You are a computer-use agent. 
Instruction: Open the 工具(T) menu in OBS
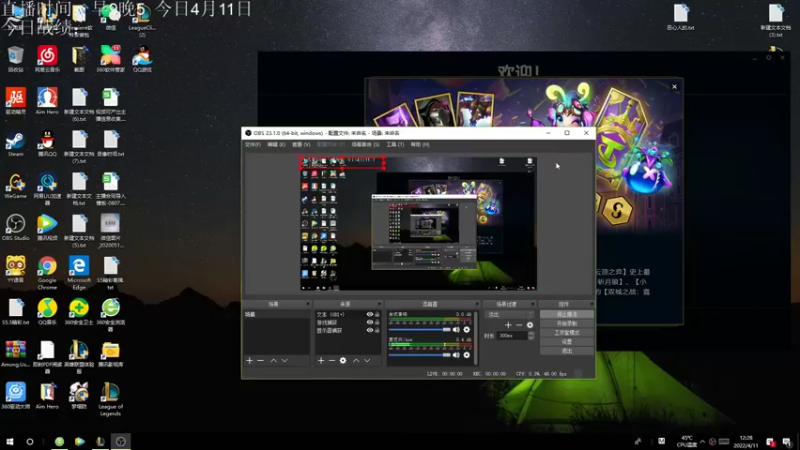tap(395, 145)
